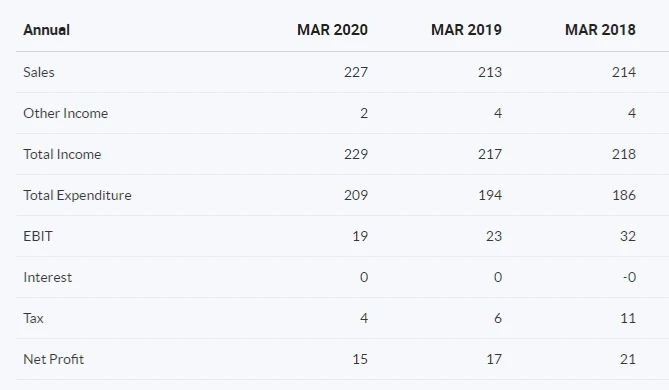669x390 pixels.
Task: Click the Tax row label
Action: pyautogui.click(x=33, y=318)
